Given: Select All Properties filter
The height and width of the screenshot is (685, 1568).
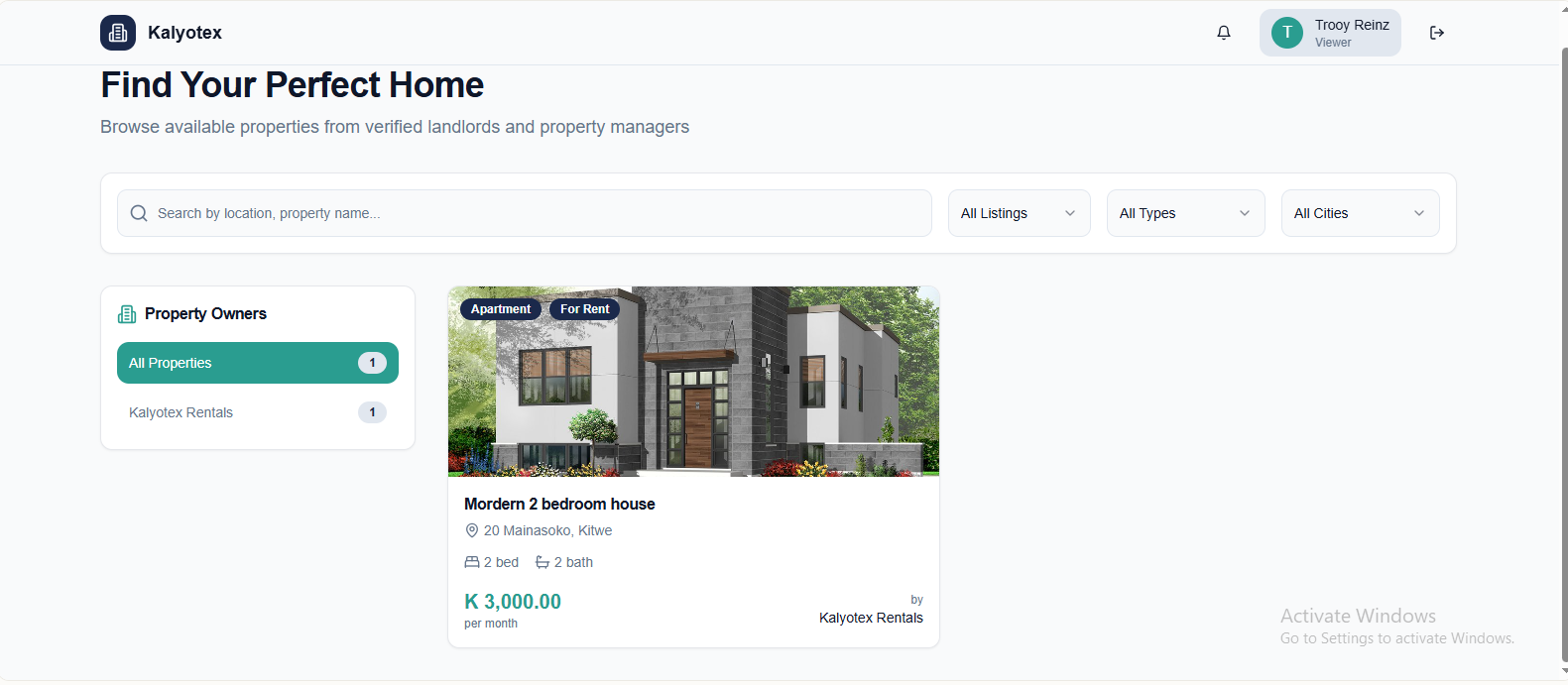Looking at the screenshot, I should pos(258,363).
